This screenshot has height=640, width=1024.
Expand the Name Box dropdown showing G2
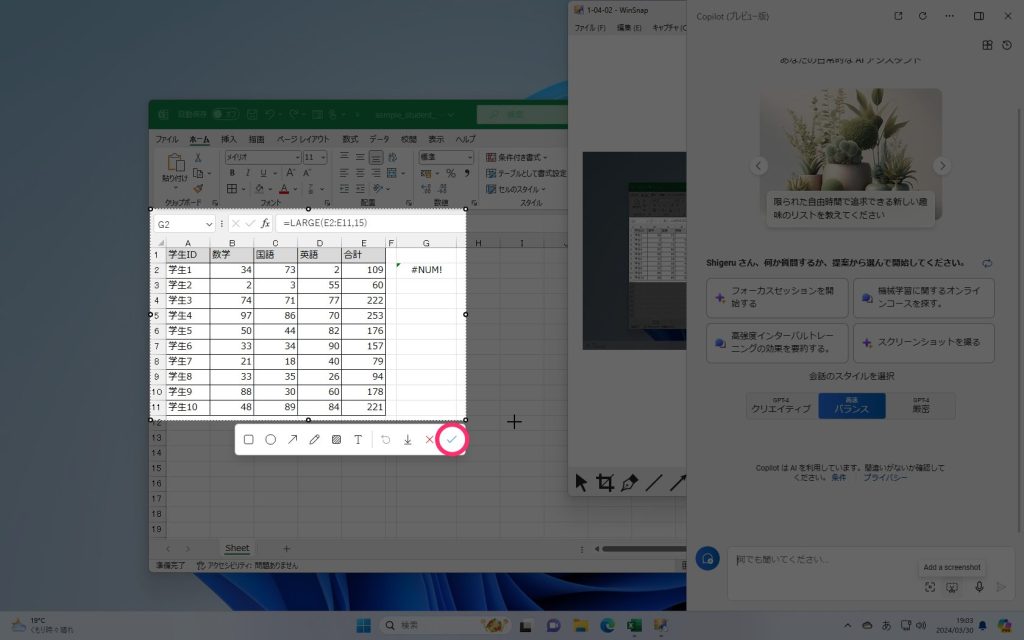pos(209,224)
